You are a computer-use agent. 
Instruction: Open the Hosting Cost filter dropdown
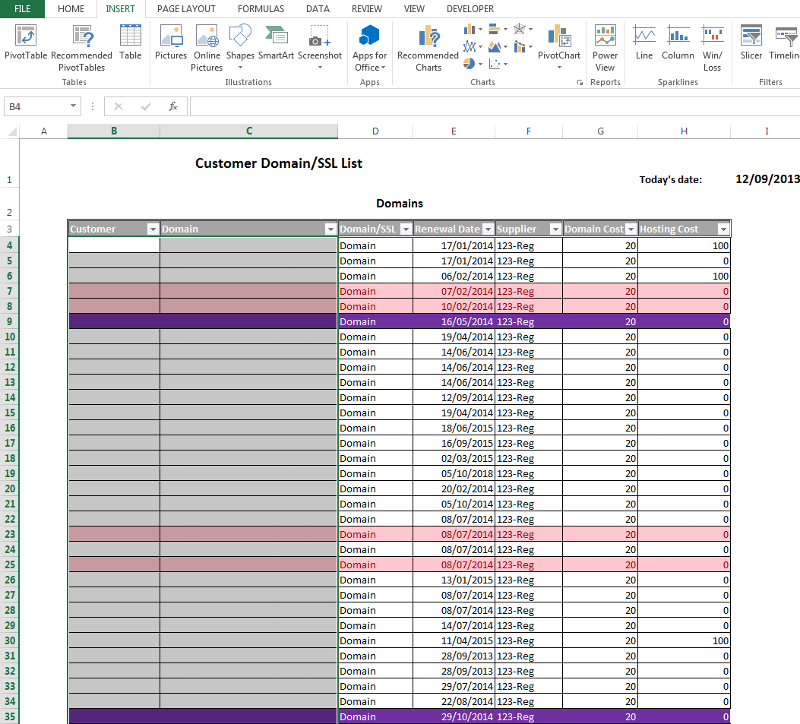coord(723,230)
